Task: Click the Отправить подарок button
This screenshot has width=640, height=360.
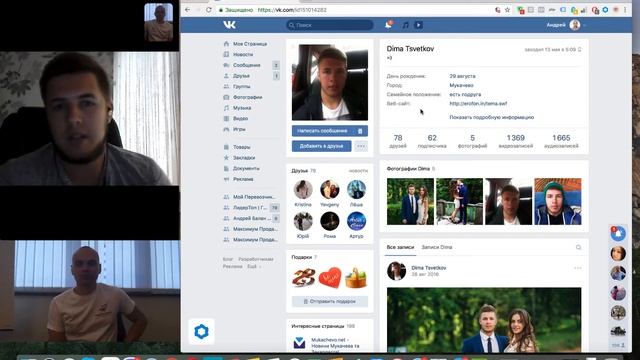Action: [330, 302]
